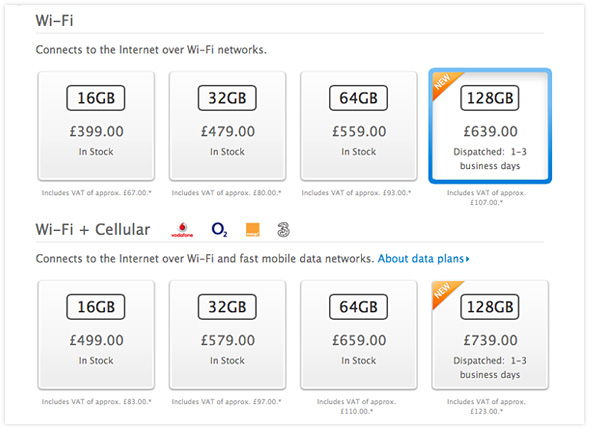Click the Vodafone carrier logo
This screenshot has width=596, height=435.
tap(182, 230)
